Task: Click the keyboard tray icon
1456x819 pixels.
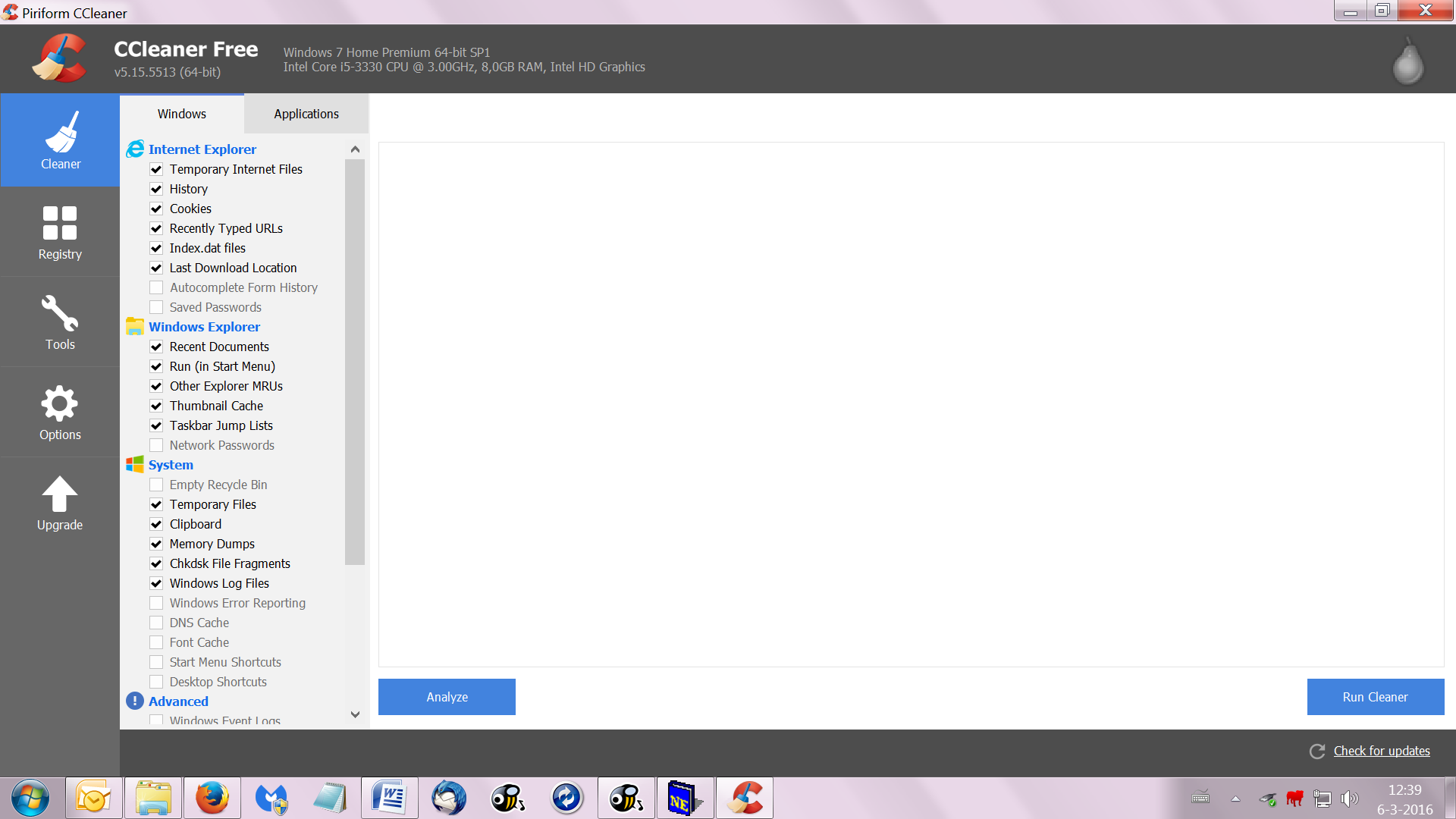Action: [1200, 798]
